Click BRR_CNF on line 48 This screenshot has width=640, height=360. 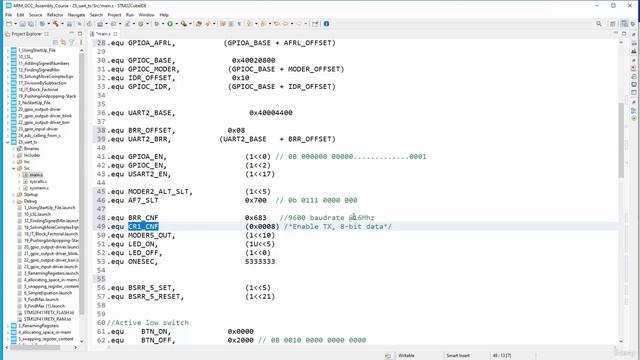click(x=143, y=218)
